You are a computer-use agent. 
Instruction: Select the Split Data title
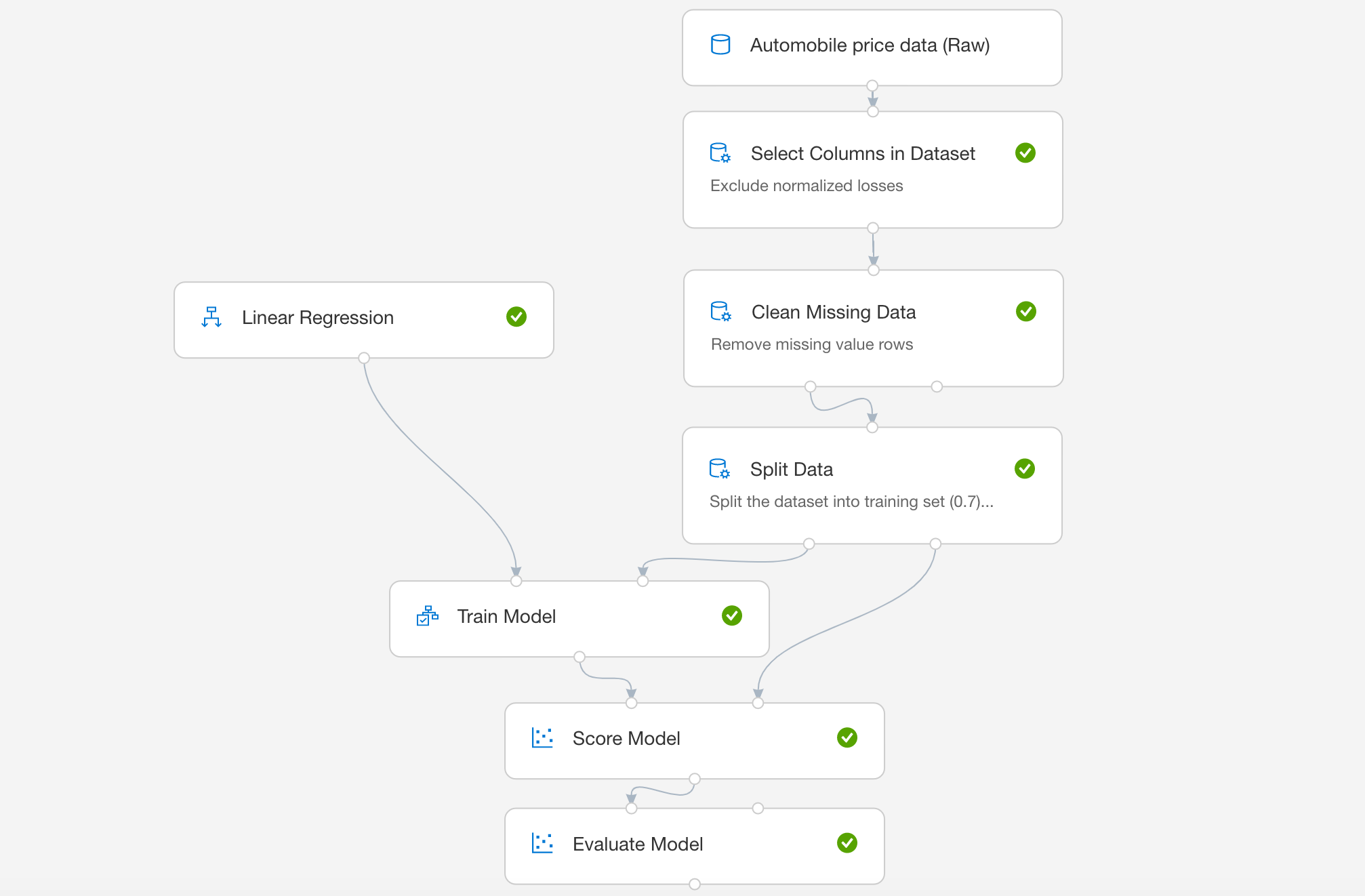tap(792, 470)
